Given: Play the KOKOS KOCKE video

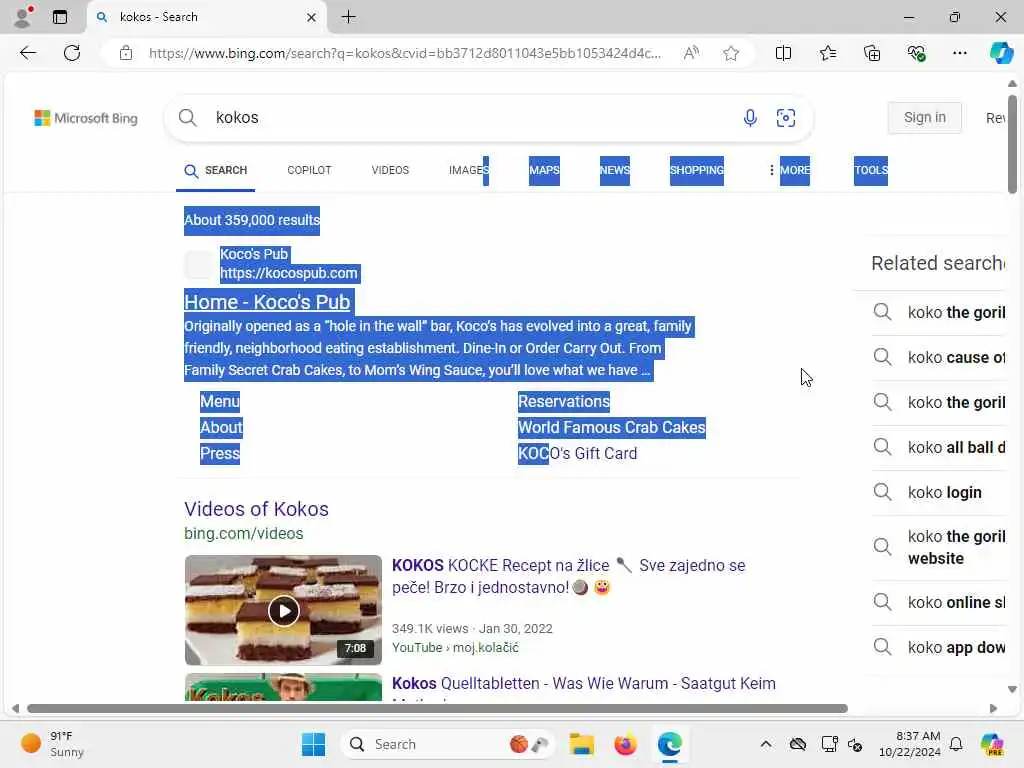Looking at the screenshot, I should (283, 611).
